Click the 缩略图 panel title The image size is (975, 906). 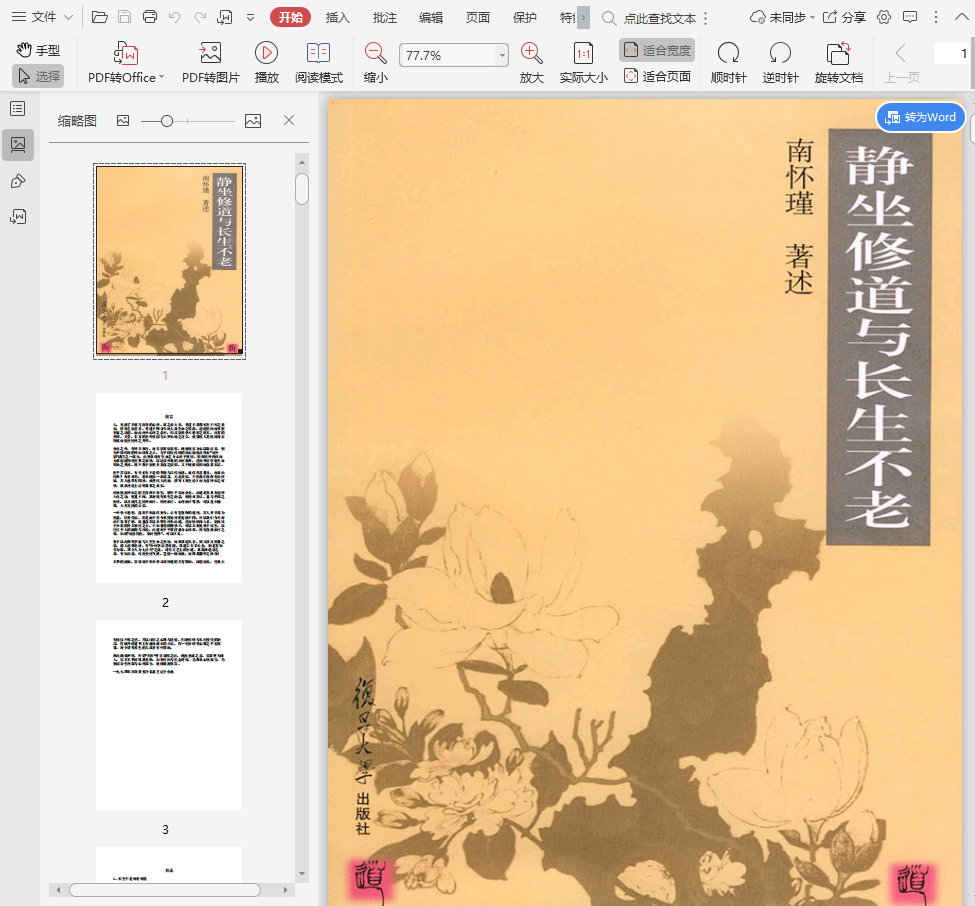[77, 121]
